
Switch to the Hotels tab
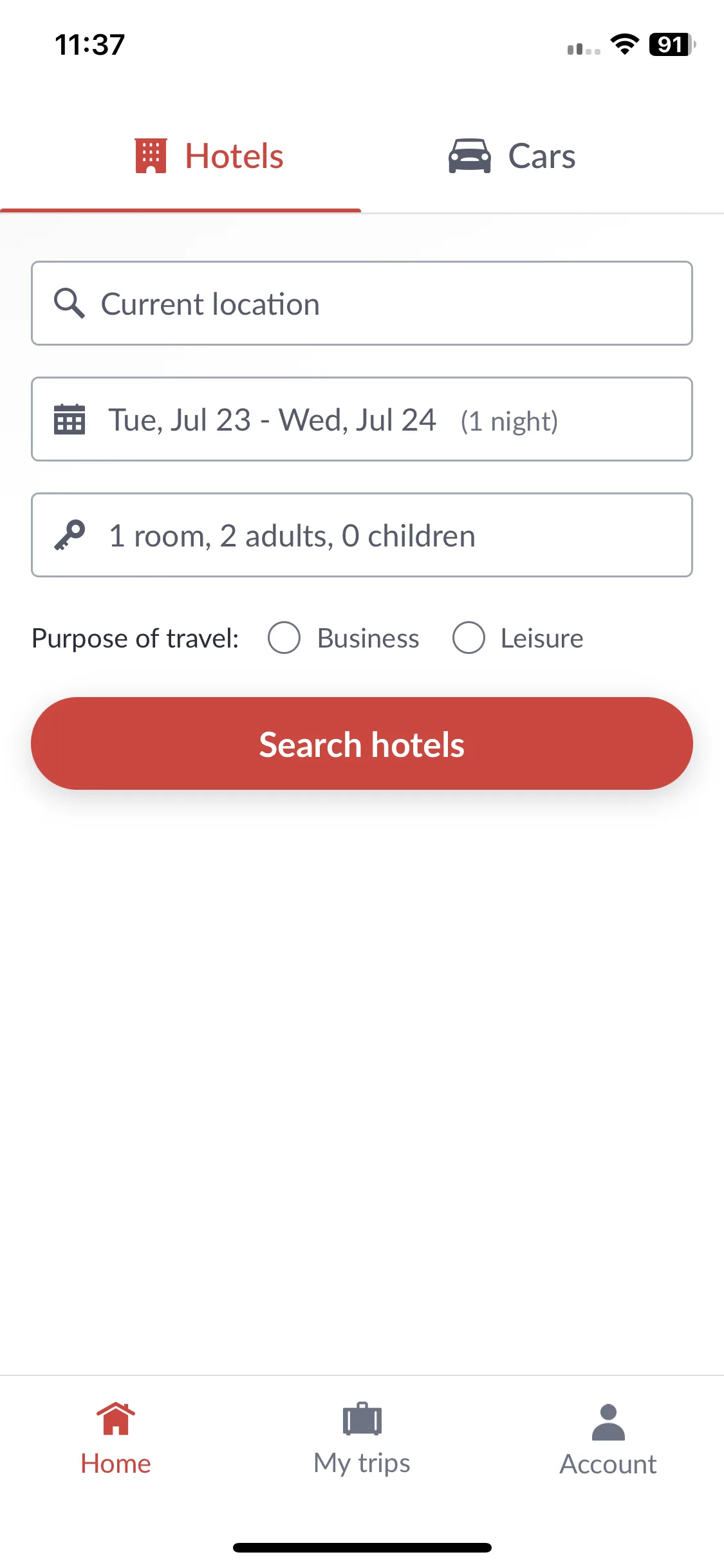click(181, 156)
